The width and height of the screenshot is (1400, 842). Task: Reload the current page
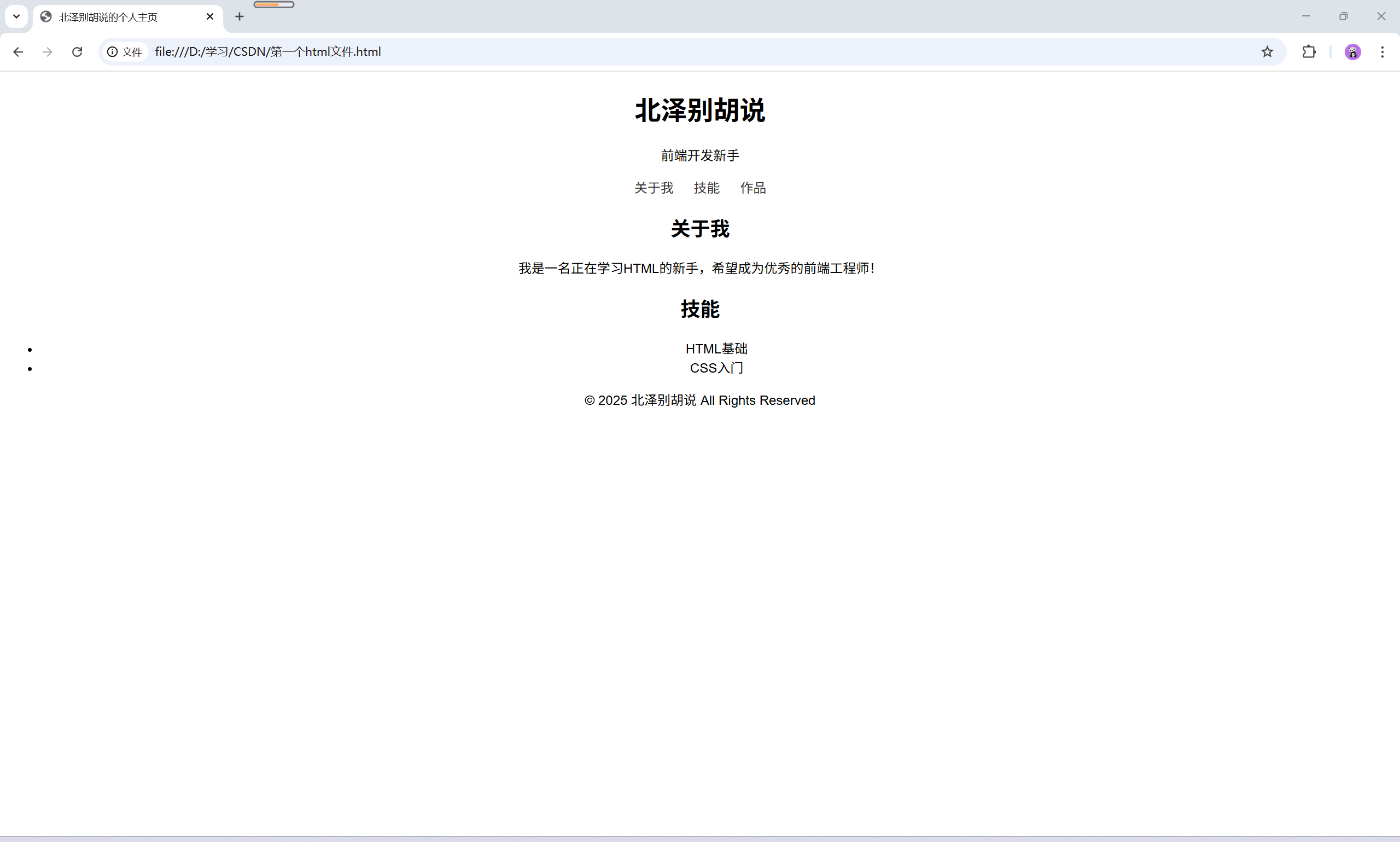[x=77, y=51]
